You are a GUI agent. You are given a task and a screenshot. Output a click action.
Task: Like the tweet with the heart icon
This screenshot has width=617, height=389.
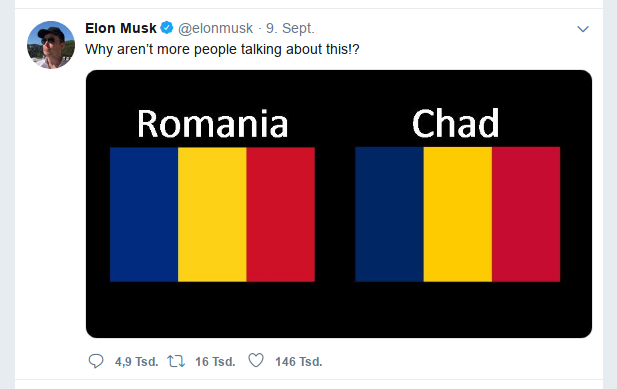tap(256, 360)
